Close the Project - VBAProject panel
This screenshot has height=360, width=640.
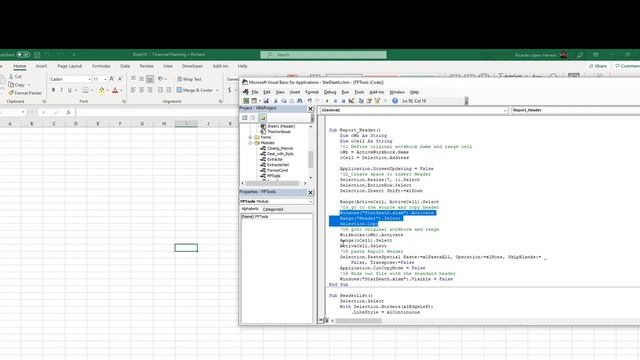coord(310,109)
